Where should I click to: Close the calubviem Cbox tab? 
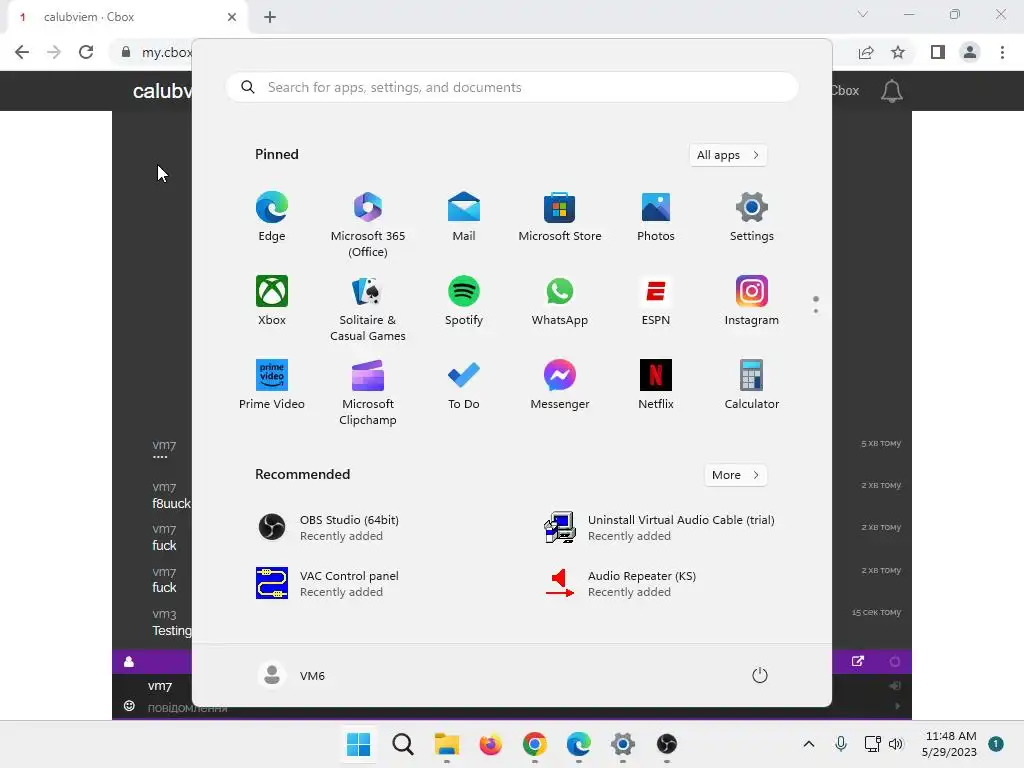[232, 17]
